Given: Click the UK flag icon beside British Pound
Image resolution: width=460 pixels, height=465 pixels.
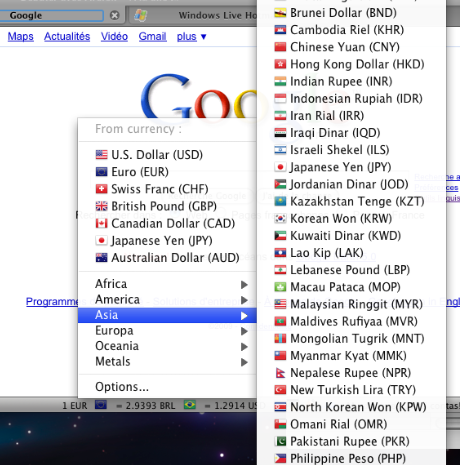Looking at the screenshot, I should coord(101,206).
